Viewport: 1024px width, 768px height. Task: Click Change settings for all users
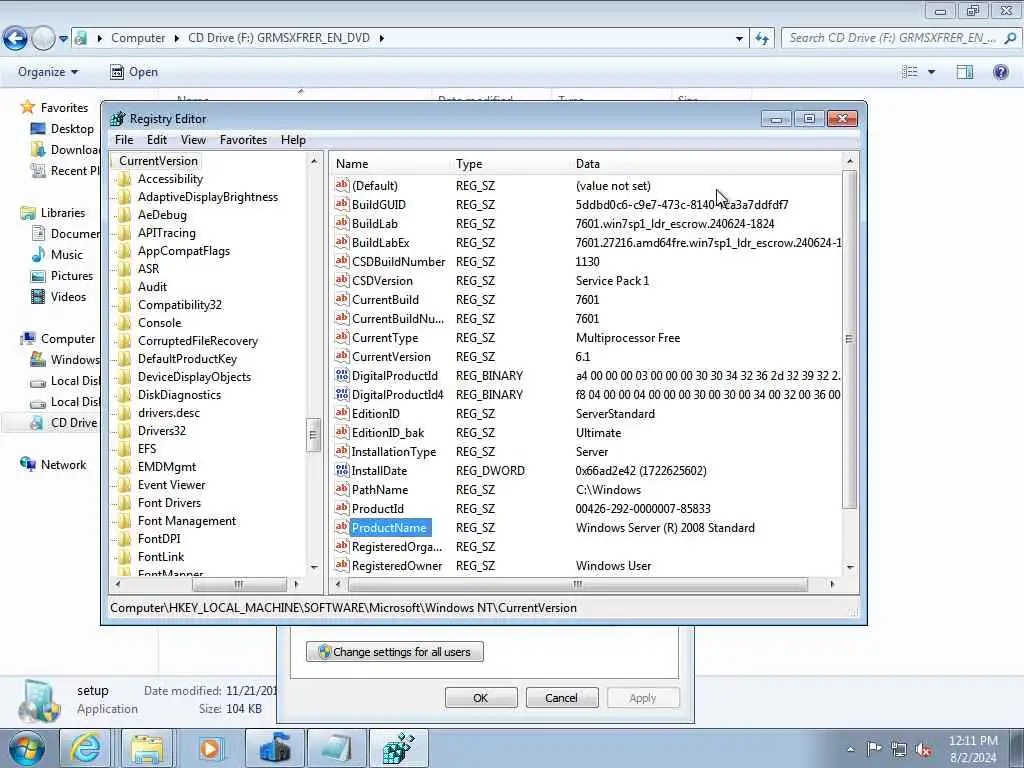click(395, 652)
